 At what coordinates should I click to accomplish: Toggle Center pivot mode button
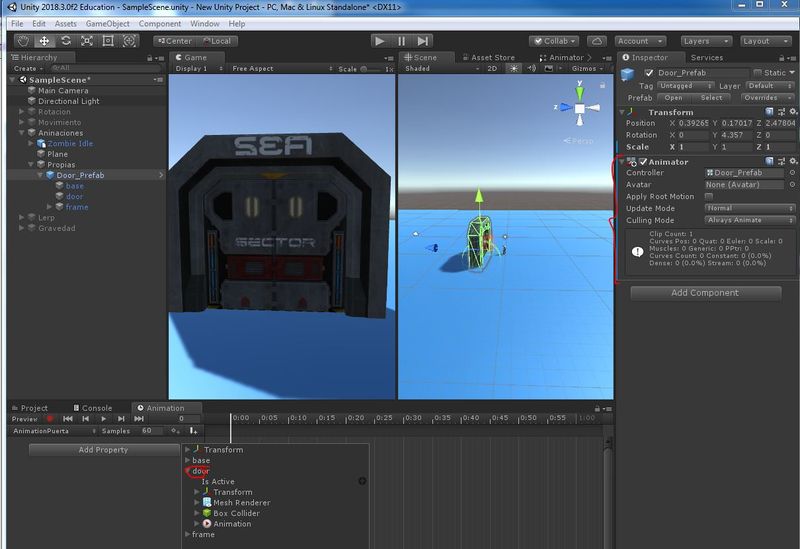tap(175, 41)
